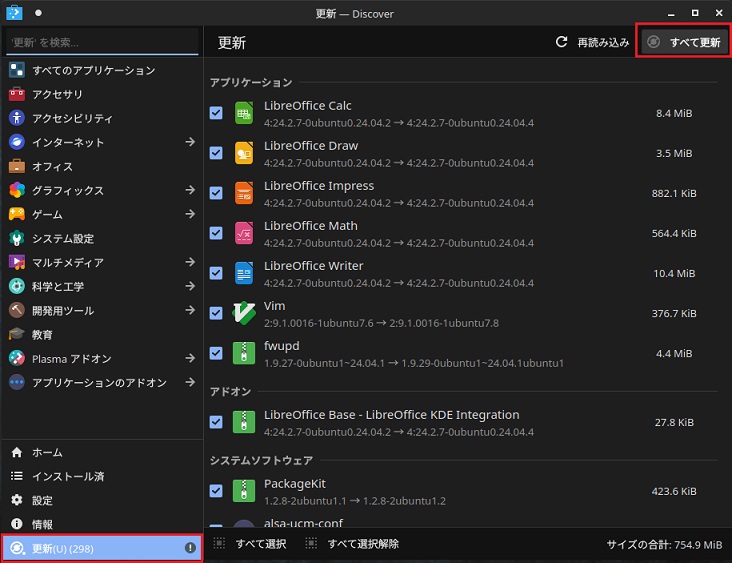732x563 pixels.
Task: Uncheck LibreOffice Base KDE Integration checkbox
Action: click(x=216, y=422)
